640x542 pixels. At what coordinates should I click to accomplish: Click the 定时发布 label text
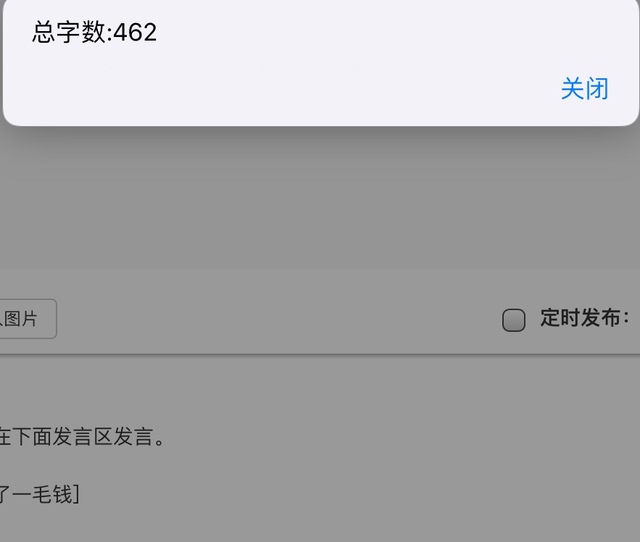click(x=584, y=318)
